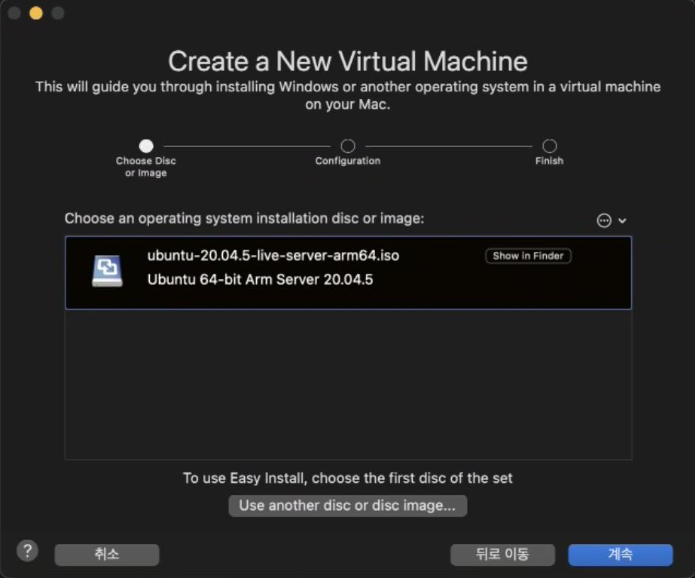Click the Choose an operating system installation label

(244, 219)
